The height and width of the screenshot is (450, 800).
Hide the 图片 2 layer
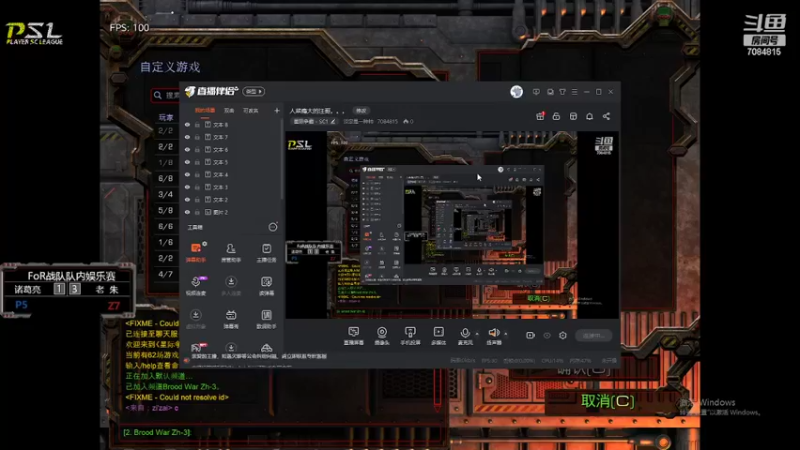coord(187,212)
